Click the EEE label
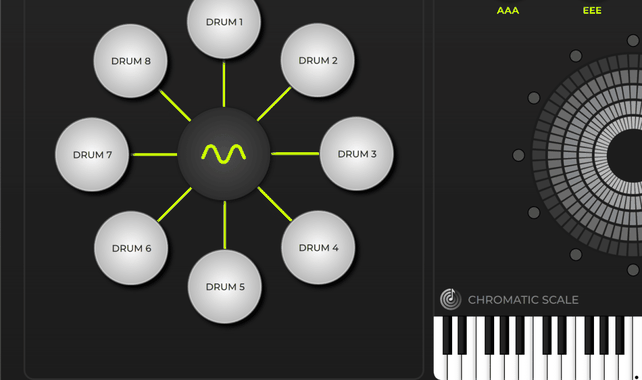The image size is (642, 380). pos(592,11)
